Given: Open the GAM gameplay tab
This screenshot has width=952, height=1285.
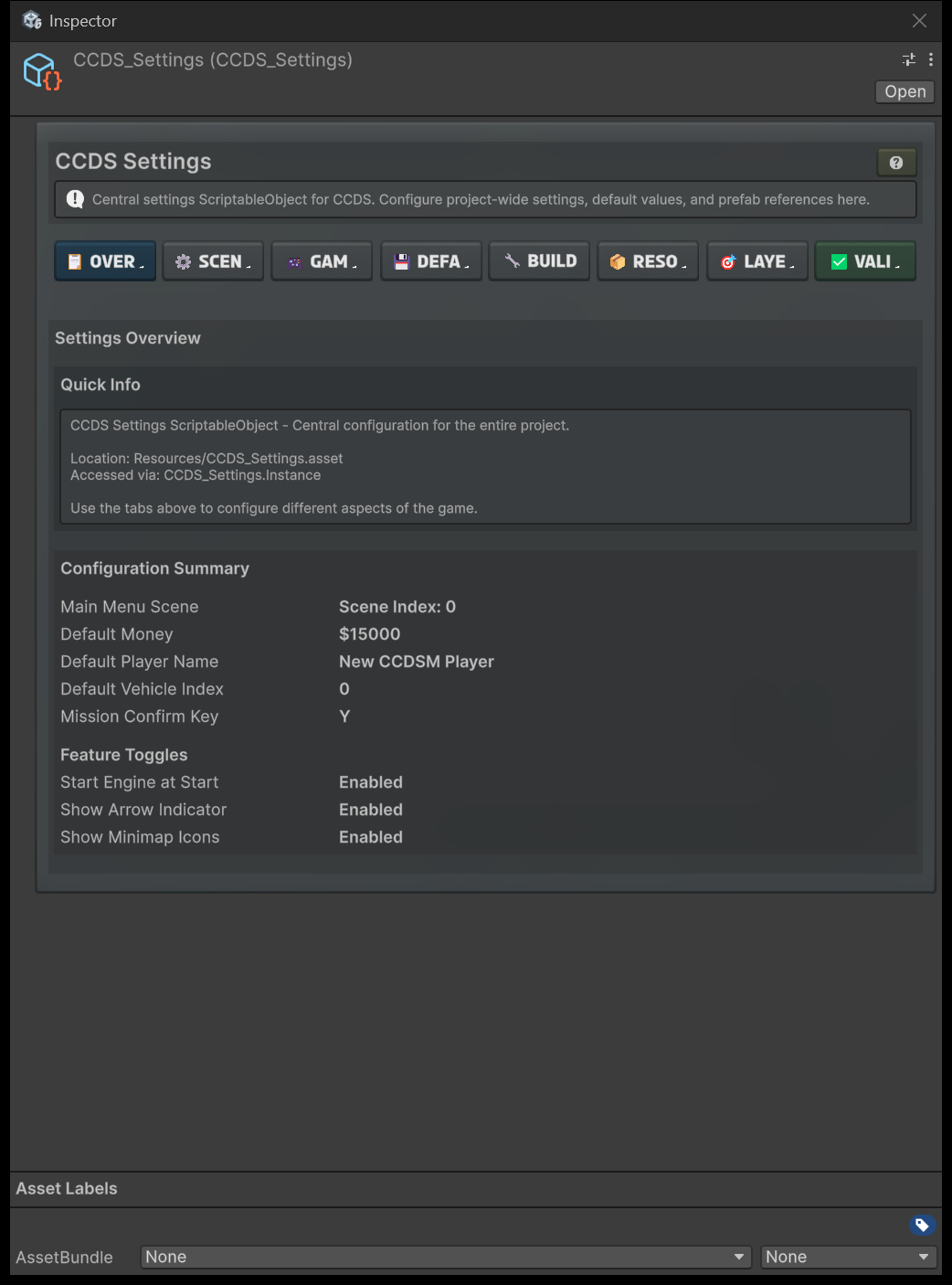Looking at the screenshot, I should click(322, 261).
